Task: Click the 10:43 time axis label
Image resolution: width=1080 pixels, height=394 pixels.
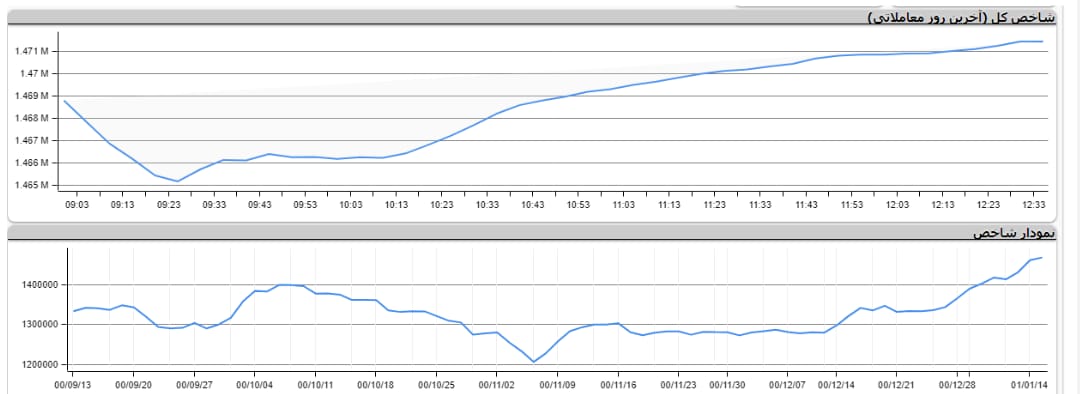Action: pyautogui.click(x=532, y=205)
